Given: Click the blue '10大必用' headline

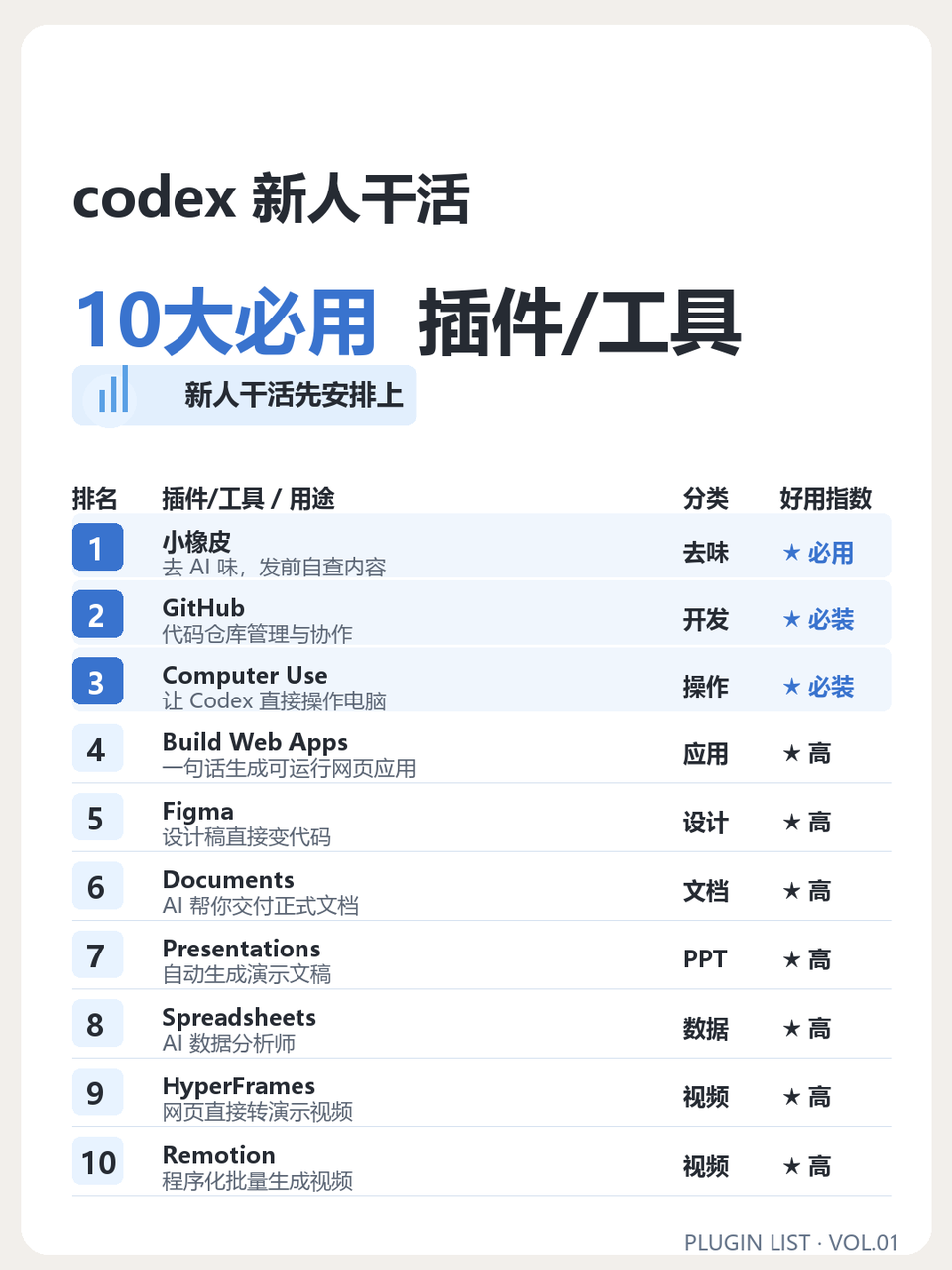Looking at the screenshot, I should [226, 322].
